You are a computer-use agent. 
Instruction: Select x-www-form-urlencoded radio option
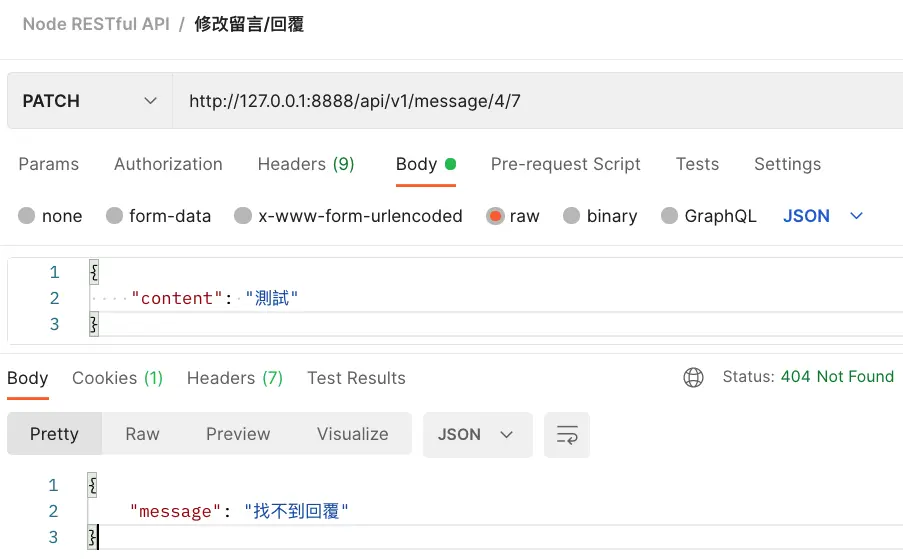point(243,216)
